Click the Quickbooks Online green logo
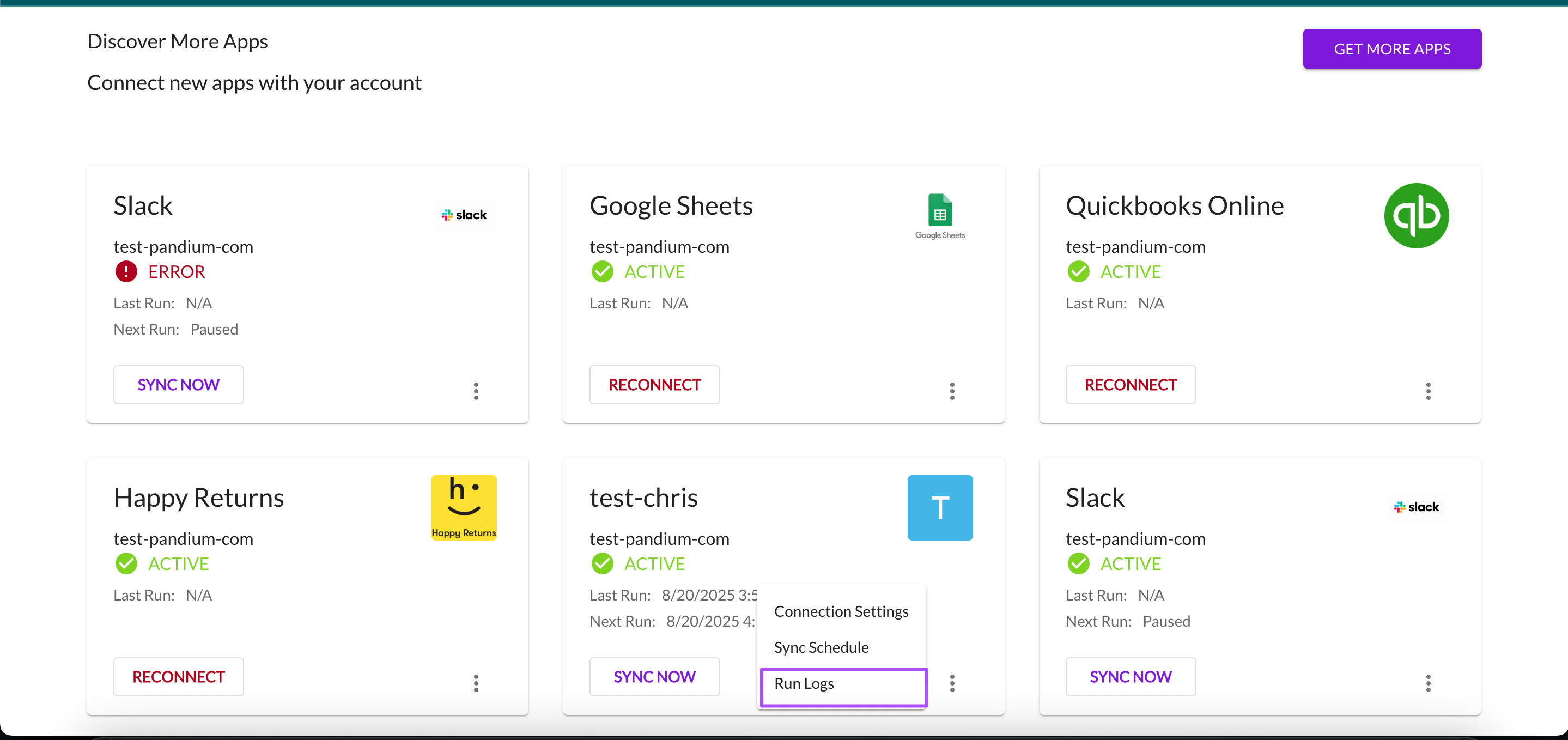This screenshot has height=740, width=1568. point(1416,216)
